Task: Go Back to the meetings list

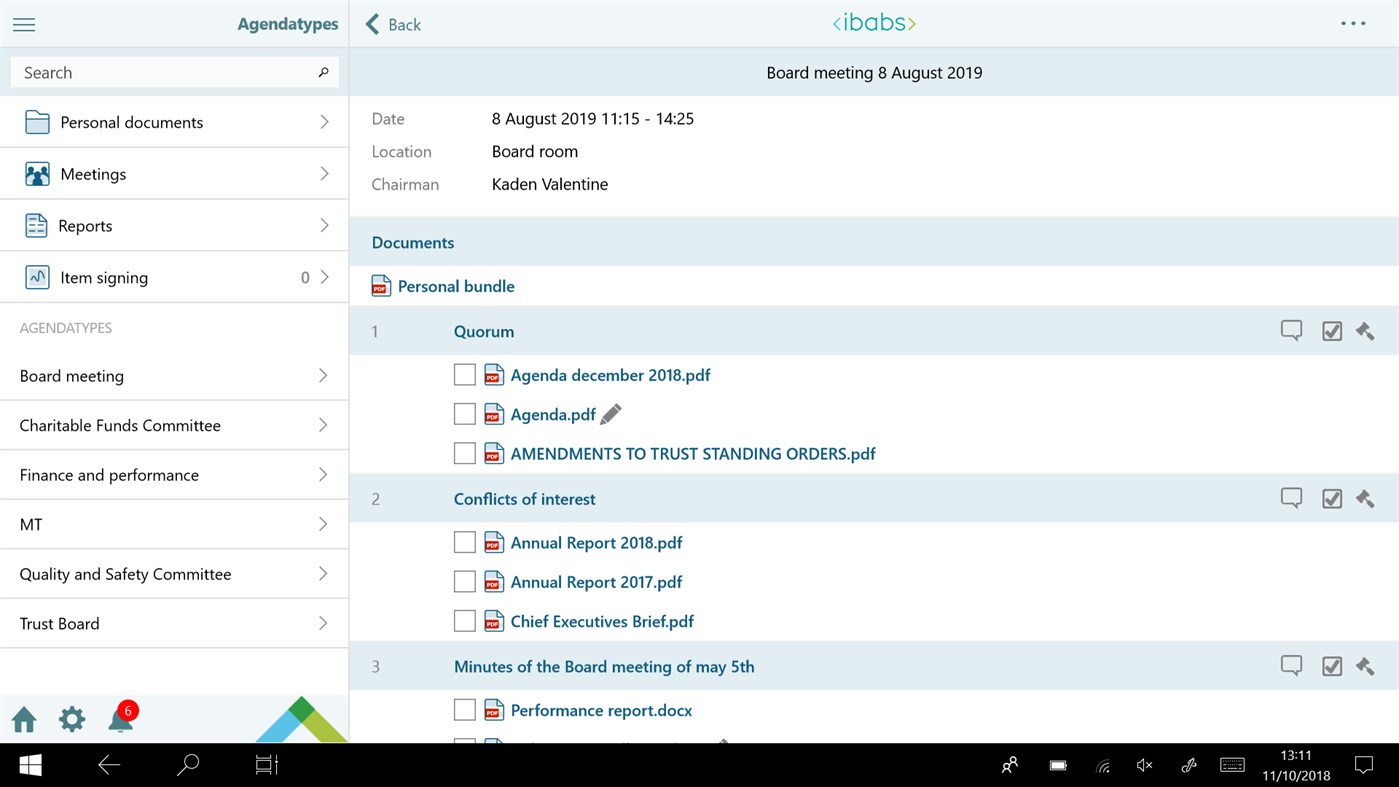Action: click(x=392, y=24)
